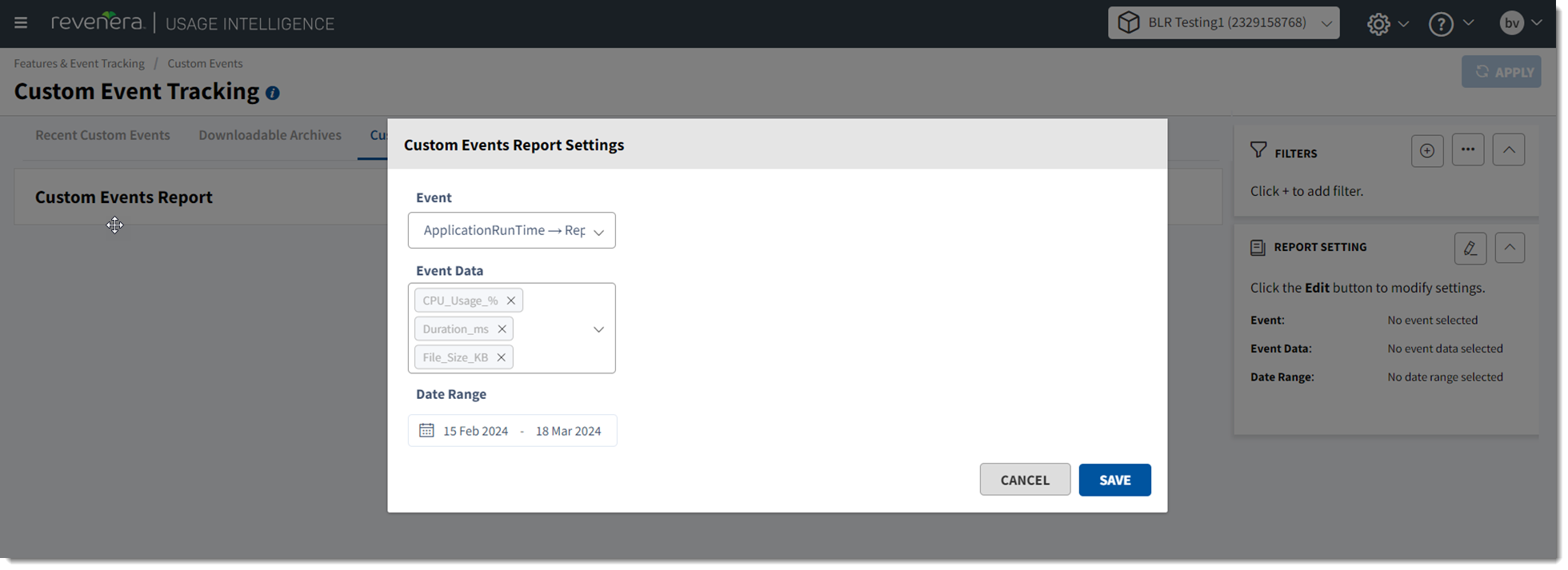Screen dimensions: 1568x570
Task: Click 'No date range selected' text
Action: (x=1445, y=377)
